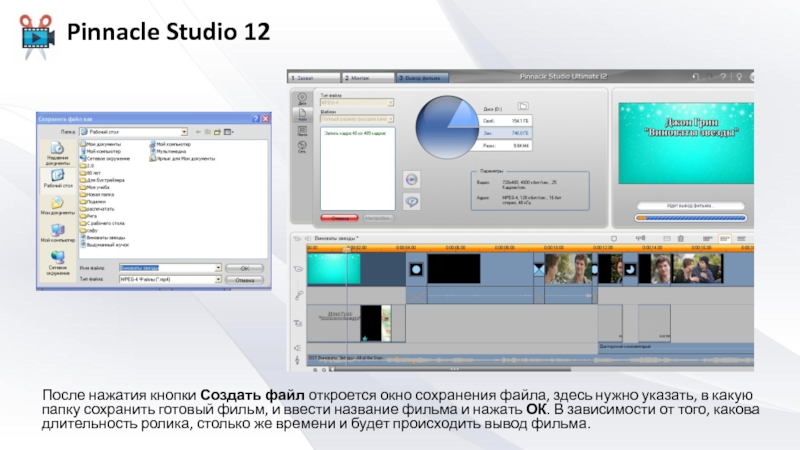Open Рабочий стол in places bar
Viewport: 800px width, 450px height.
[57, 179]
